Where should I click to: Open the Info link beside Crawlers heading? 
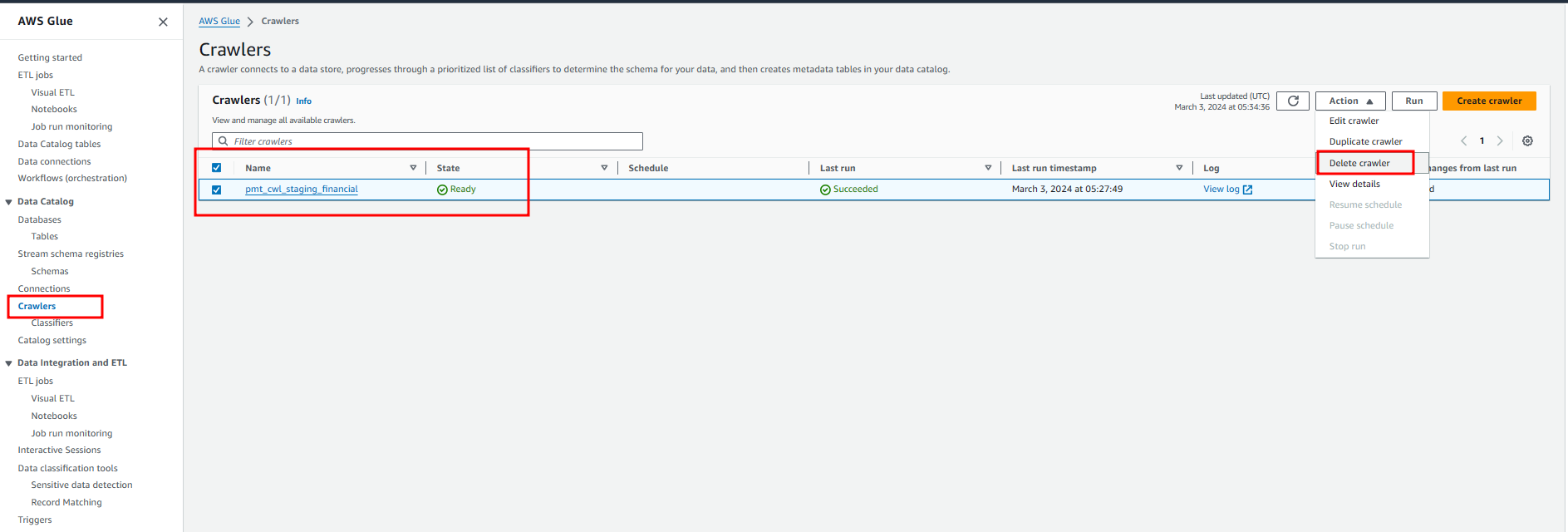coord(304,101)
